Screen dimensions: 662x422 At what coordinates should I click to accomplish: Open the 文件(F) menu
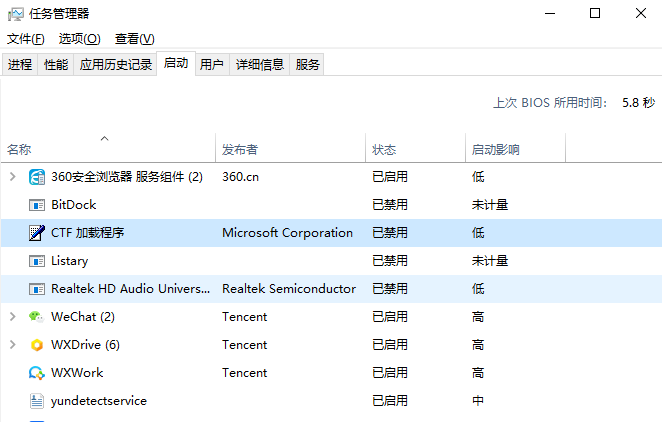[26, 39]
